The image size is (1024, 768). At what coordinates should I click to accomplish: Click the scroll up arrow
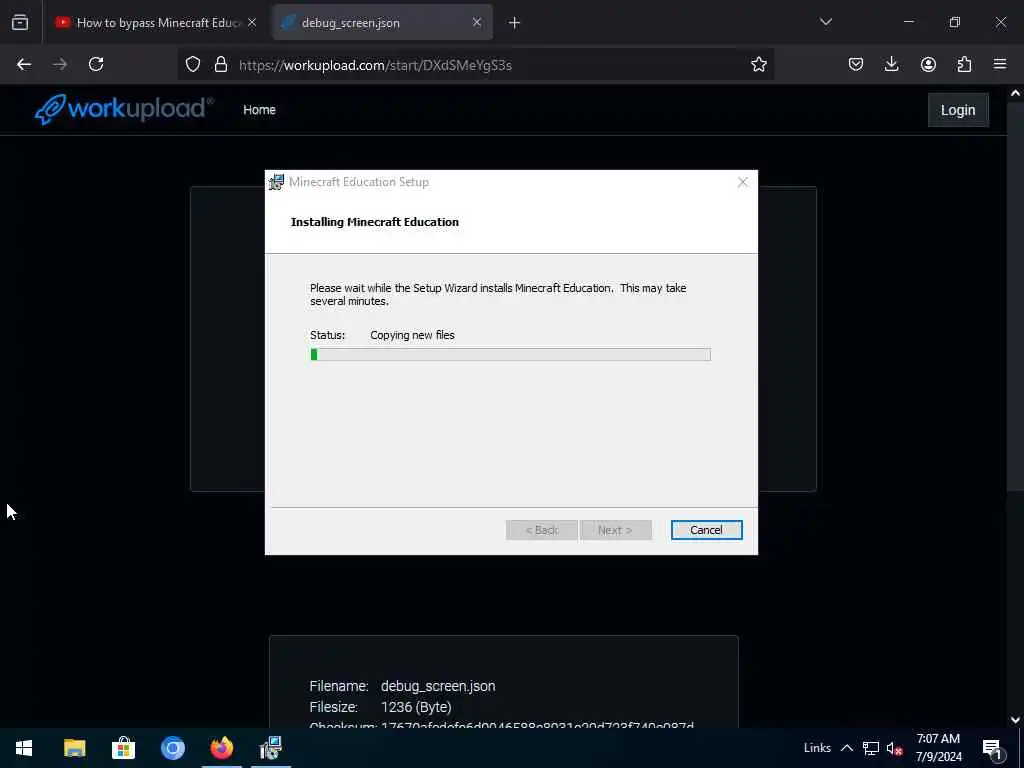click(x=1015, y=93)
